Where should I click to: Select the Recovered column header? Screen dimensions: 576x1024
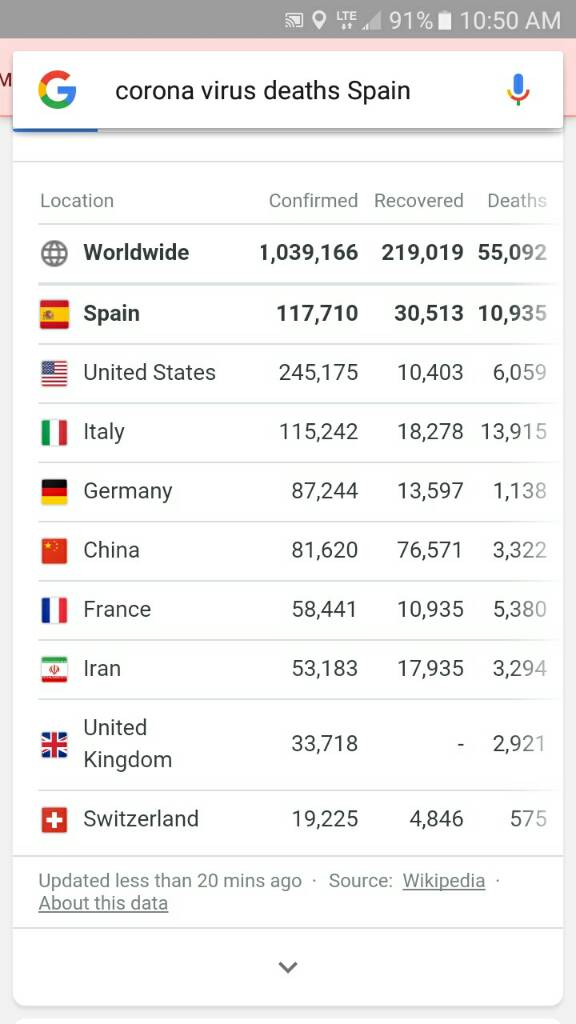point(419,200)
